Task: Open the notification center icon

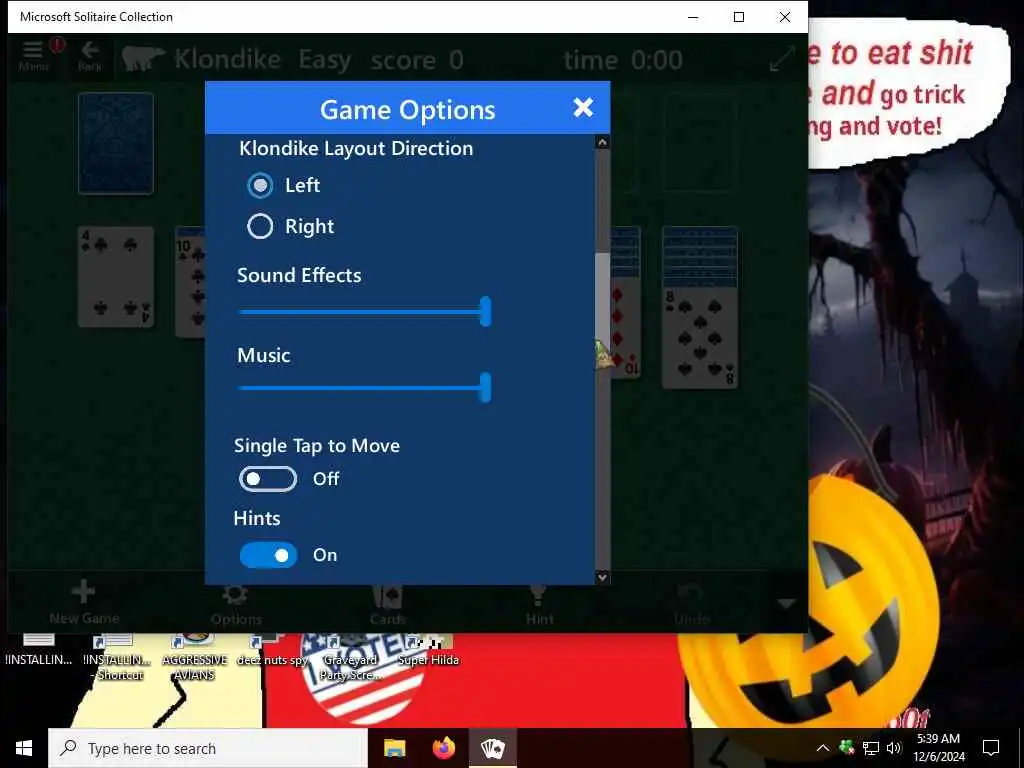Action: pos(991,748)
